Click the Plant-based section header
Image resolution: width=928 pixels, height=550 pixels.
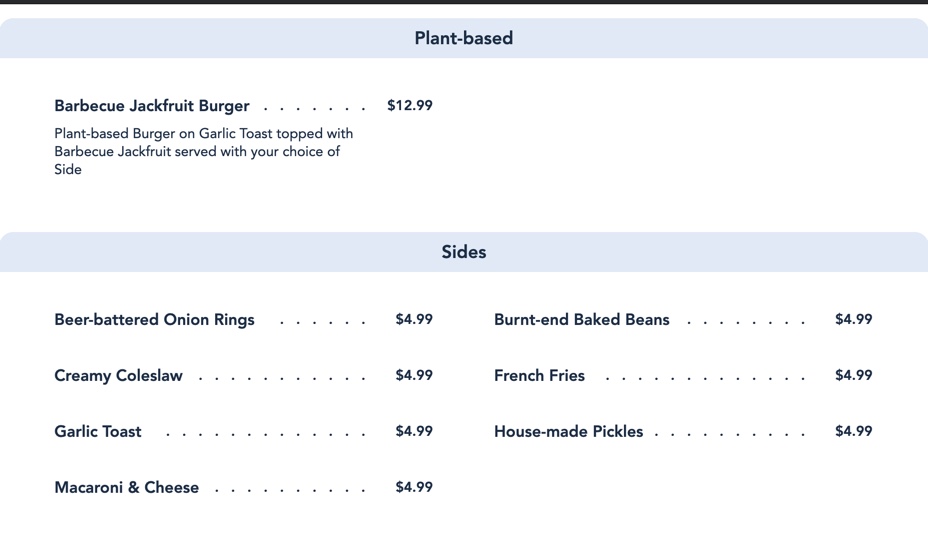(x=463, y=38)
